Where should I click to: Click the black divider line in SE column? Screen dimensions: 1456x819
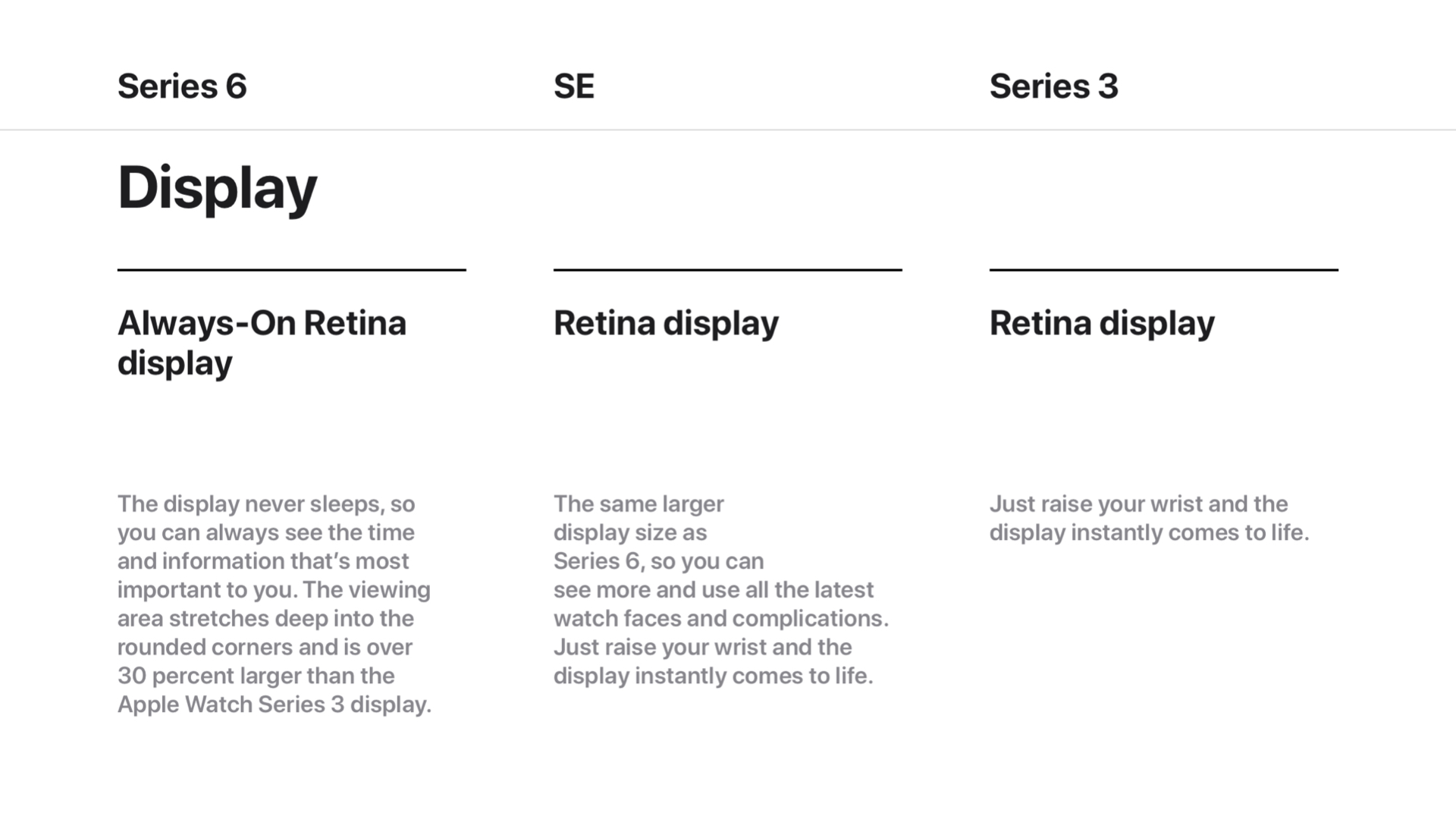(727, 269)
